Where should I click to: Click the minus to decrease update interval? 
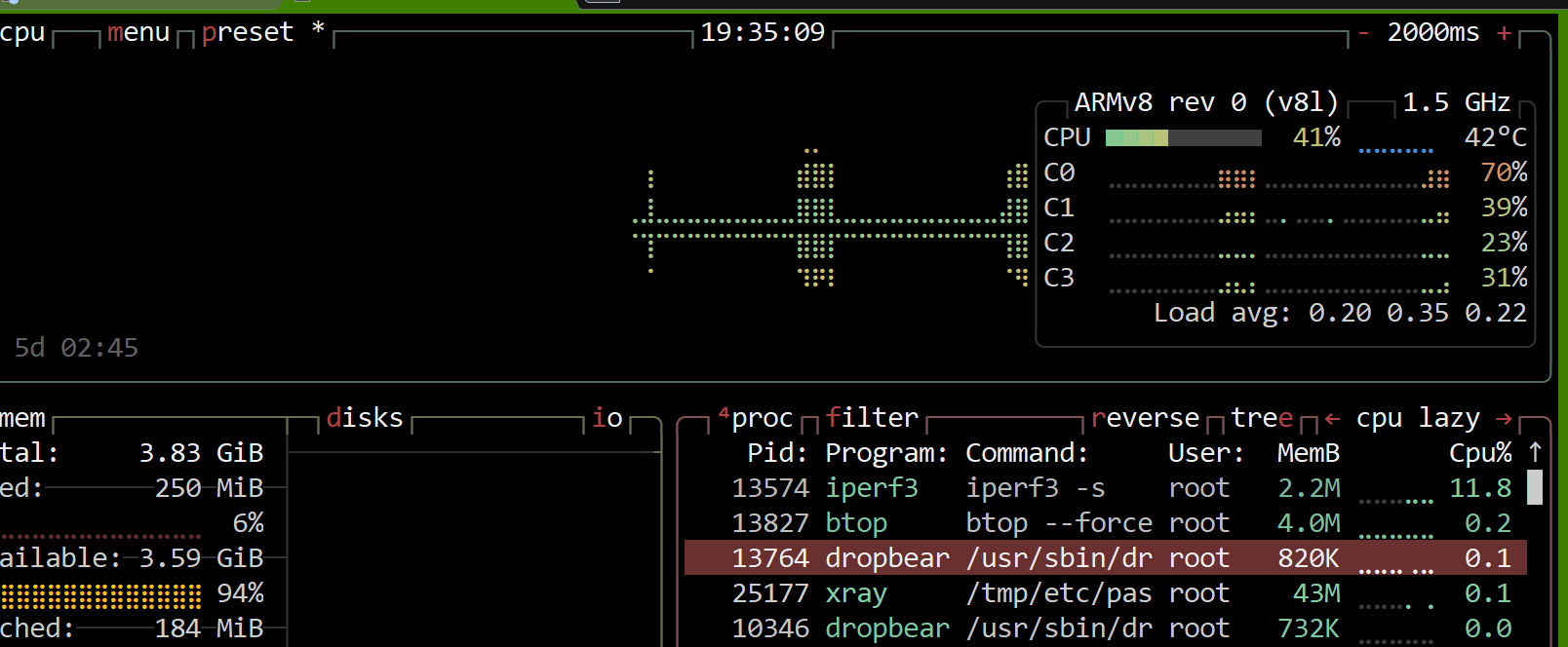[x=1363, y=33]
